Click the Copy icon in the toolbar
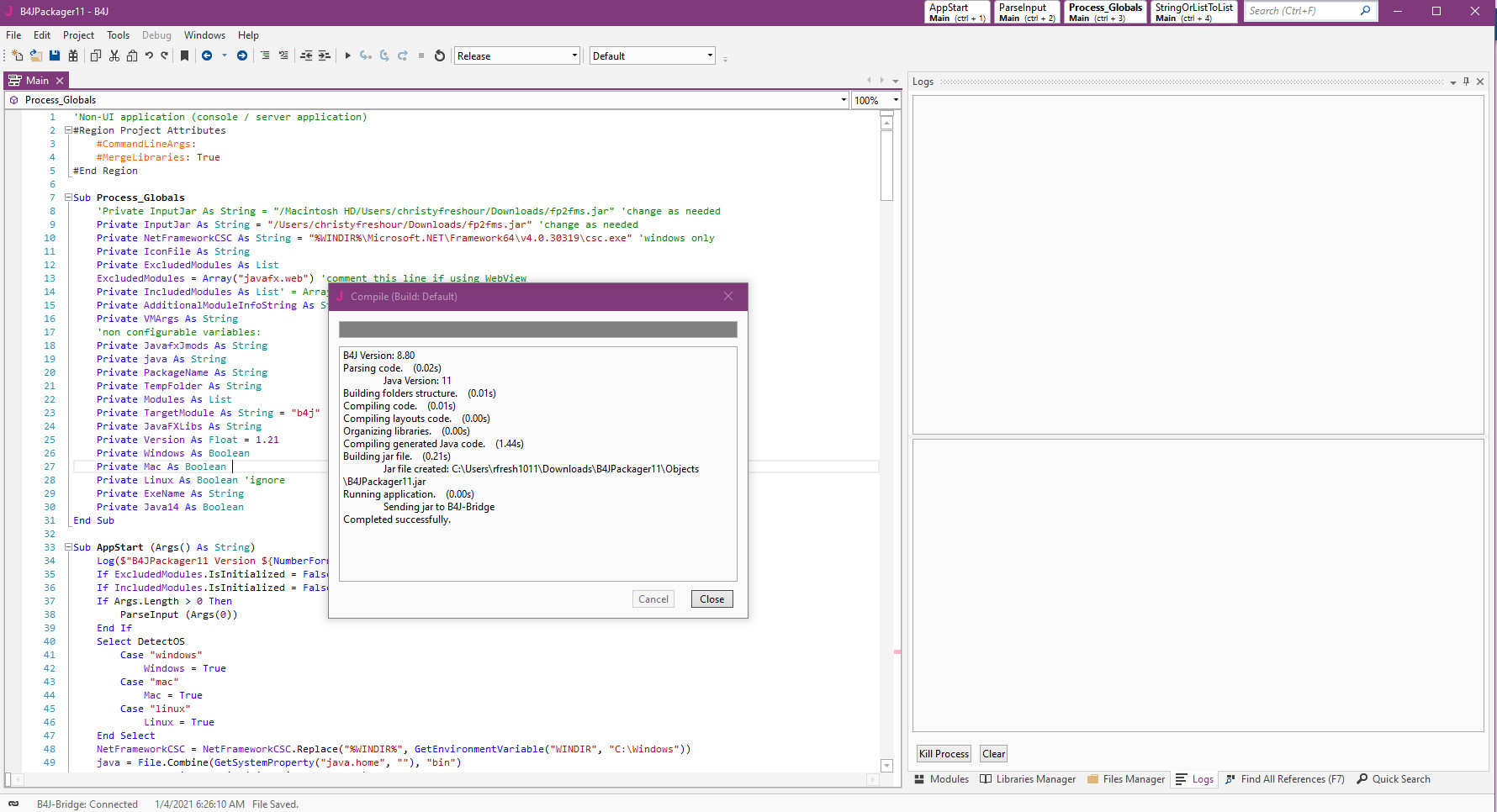 tap(95, 55)
